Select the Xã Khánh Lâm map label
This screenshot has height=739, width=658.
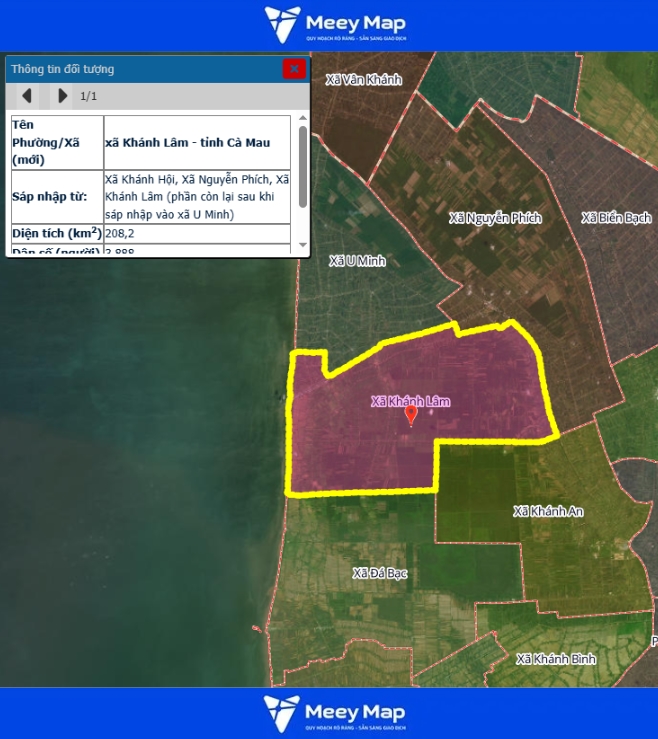click(x=410, y=401)
